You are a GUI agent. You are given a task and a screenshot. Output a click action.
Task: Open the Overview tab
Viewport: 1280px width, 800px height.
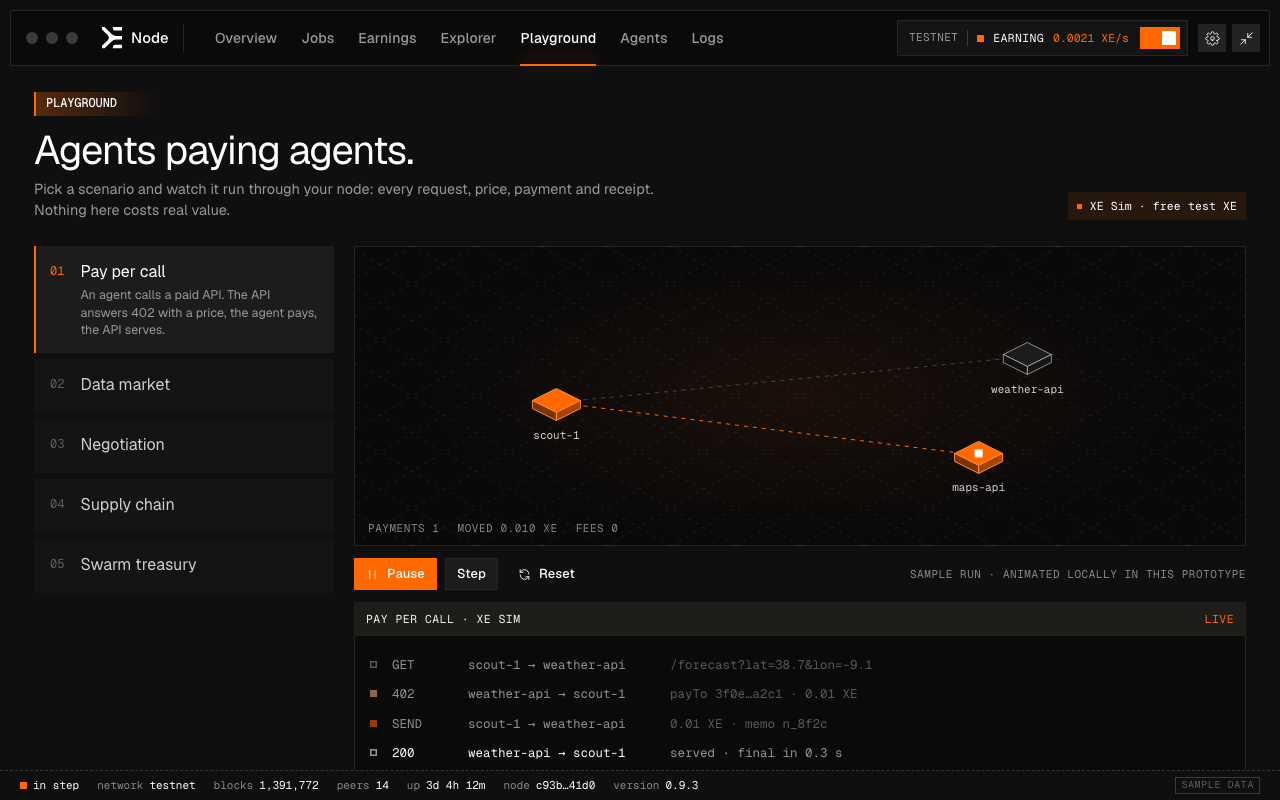coord(246,38)
